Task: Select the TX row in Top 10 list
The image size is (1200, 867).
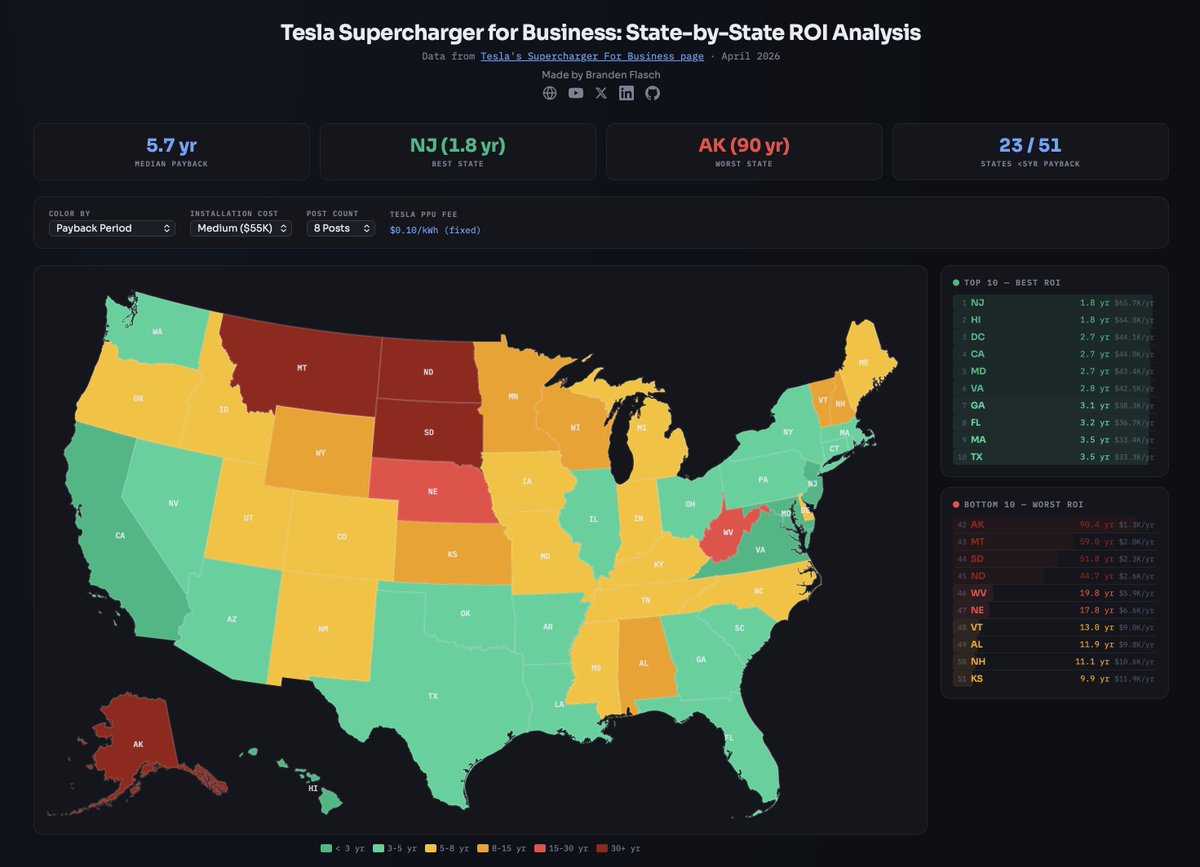Action: [1054, 457]
